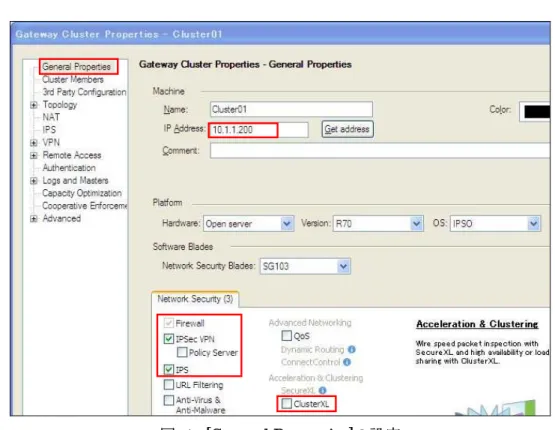
Task: Uncheck the IPS blade checkbox
Action: pyautogui.click(x=169, y=370)
